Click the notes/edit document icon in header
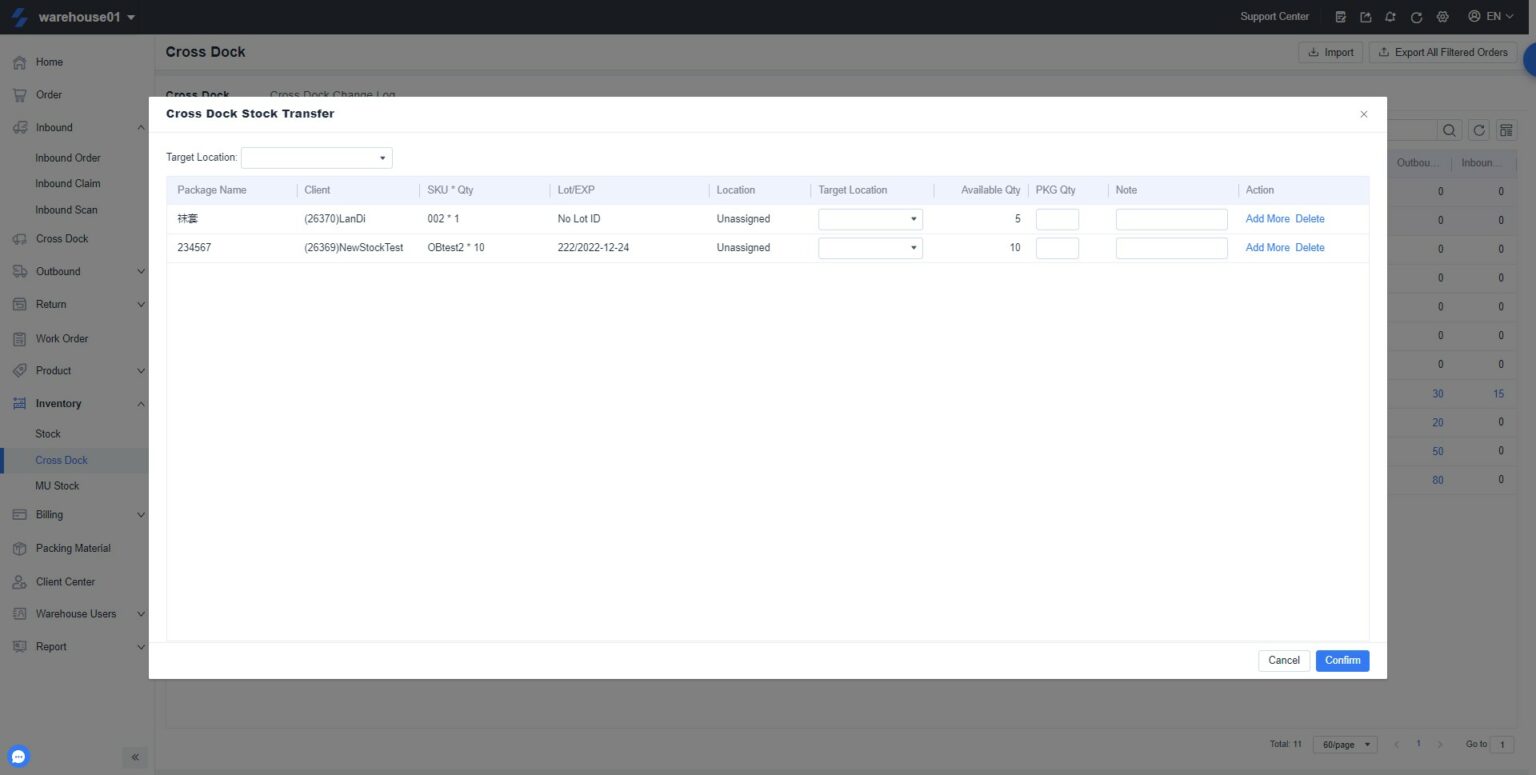The width and height of the screenshot is (1536, 775). [1340, 17]
